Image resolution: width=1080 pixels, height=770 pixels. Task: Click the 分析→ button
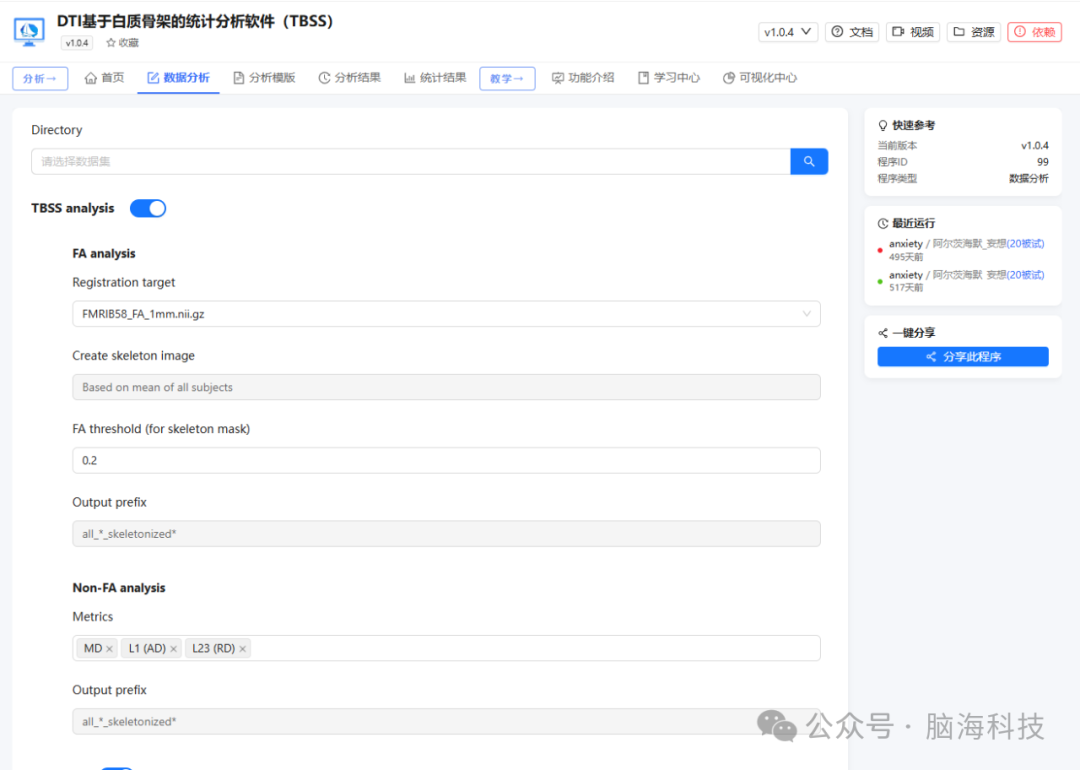point(40,79)
